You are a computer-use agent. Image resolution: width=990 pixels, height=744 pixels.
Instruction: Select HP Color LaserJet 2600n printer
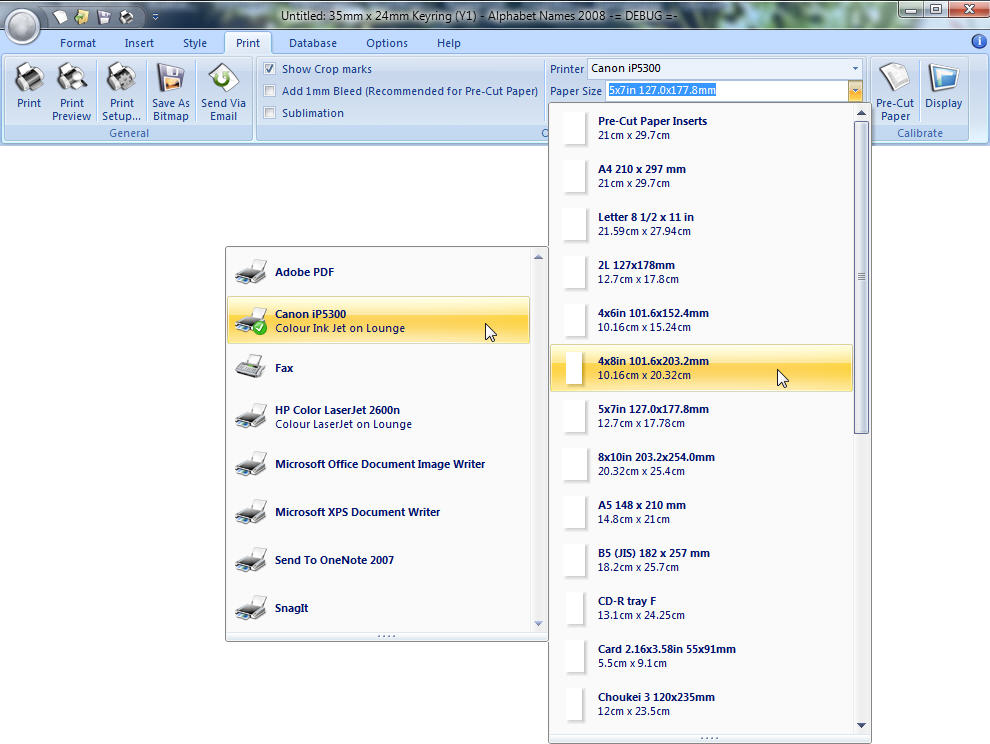(x=379, y=416)
